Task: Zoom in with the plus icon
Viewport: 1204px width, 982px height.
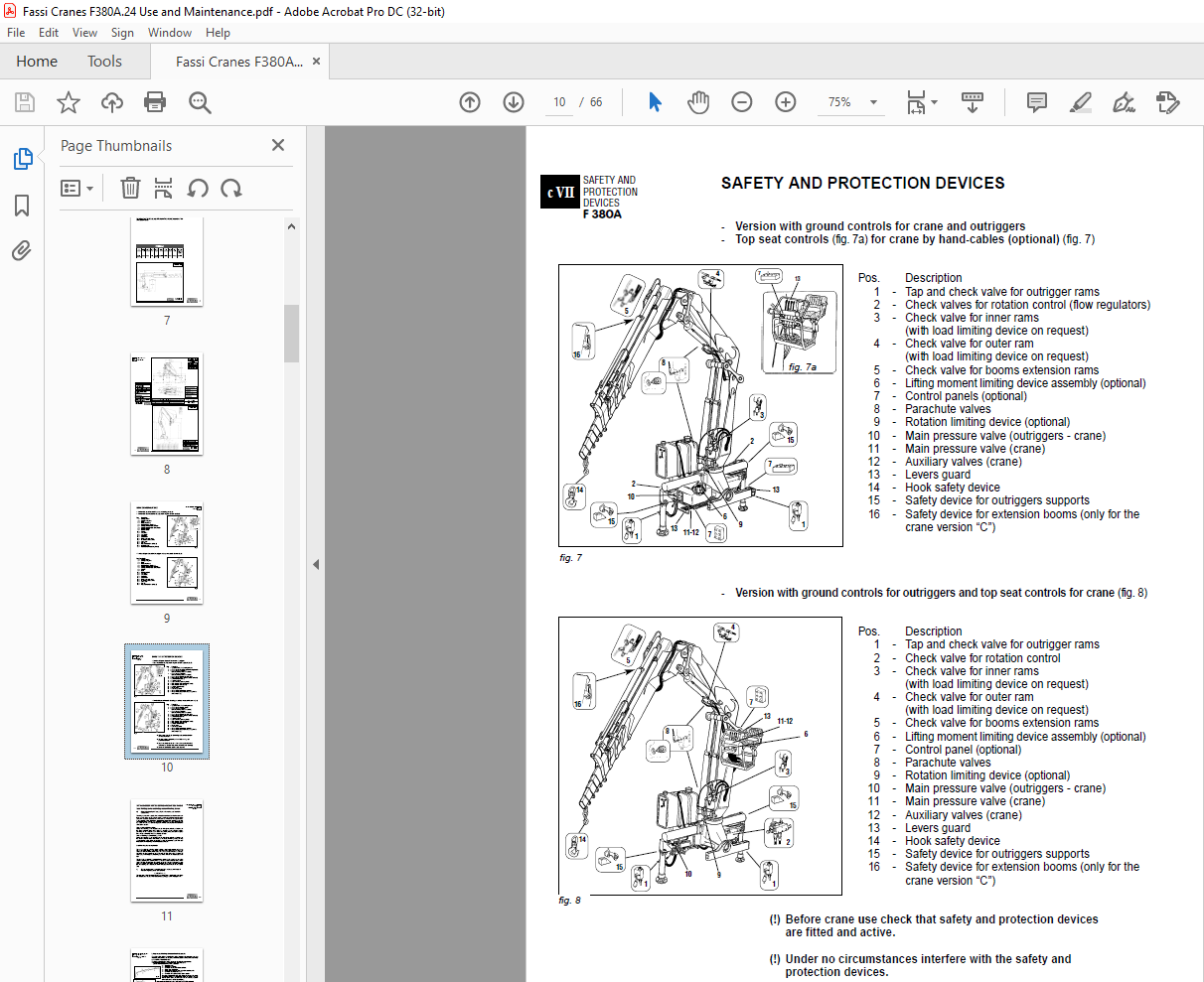Action: coord(786,102)
